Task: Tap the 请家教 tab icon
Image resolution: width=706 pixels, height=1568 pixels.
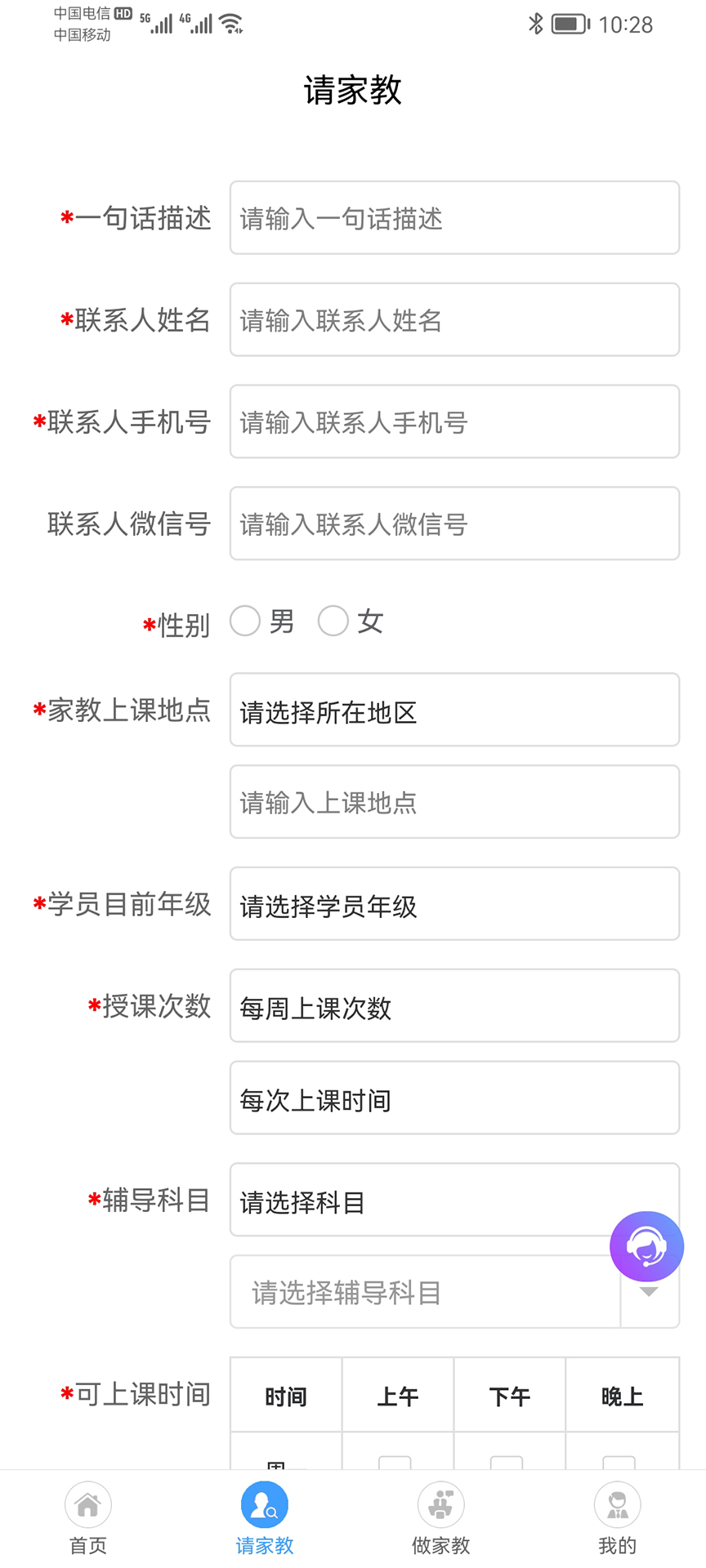Action: point(265,1504)
